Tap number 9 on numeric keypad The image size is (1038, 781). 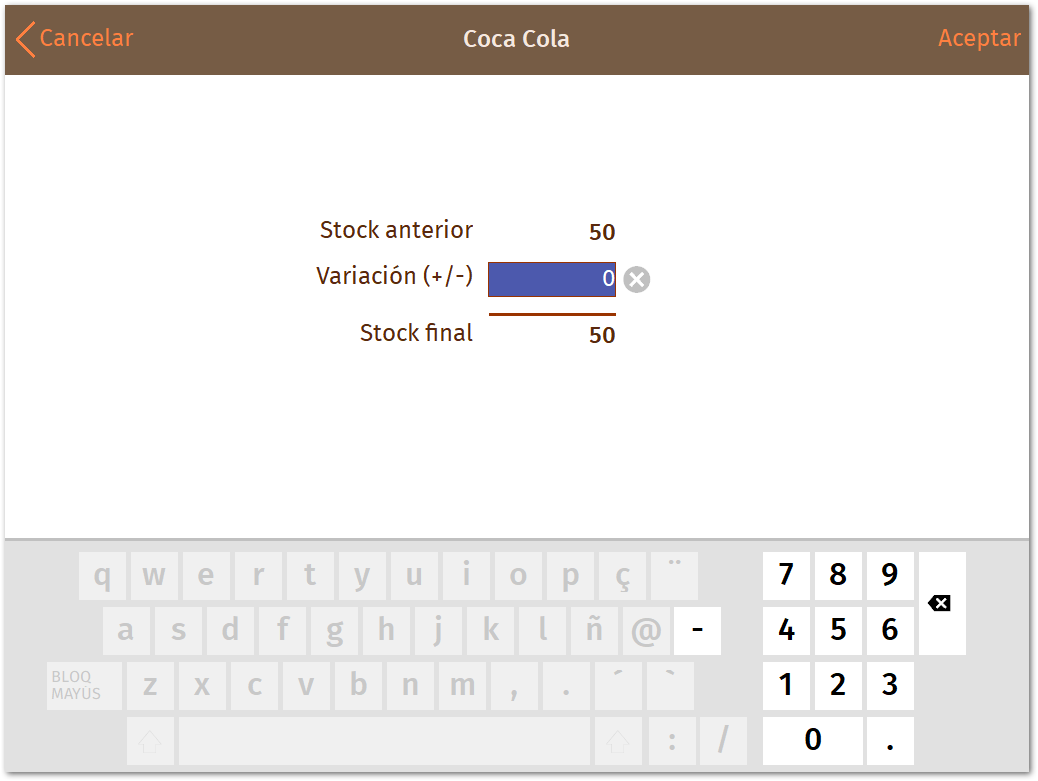(890, 575)
